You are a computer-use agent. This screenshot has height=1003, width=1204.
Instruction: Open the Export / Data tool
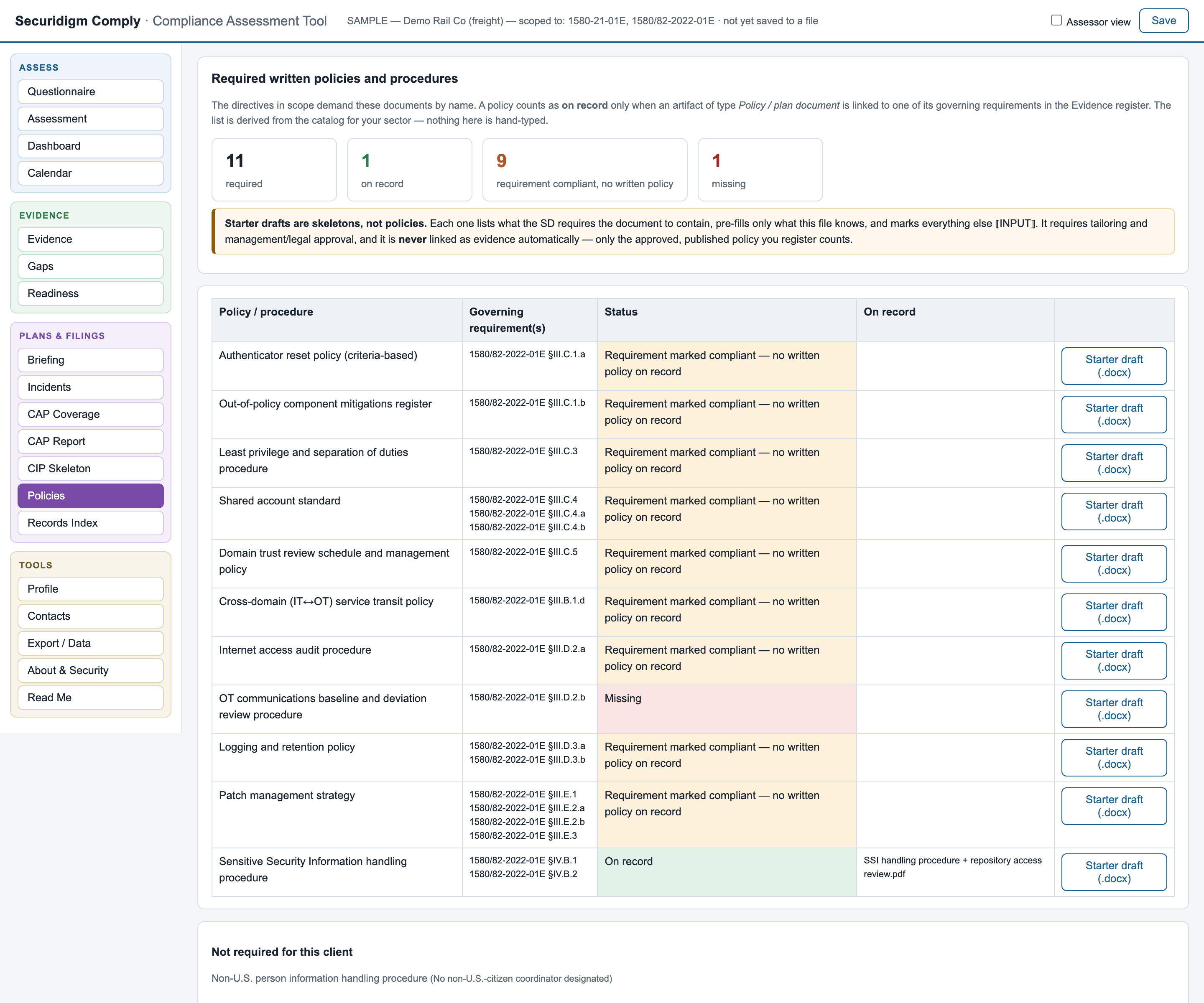tap(91, 643)
